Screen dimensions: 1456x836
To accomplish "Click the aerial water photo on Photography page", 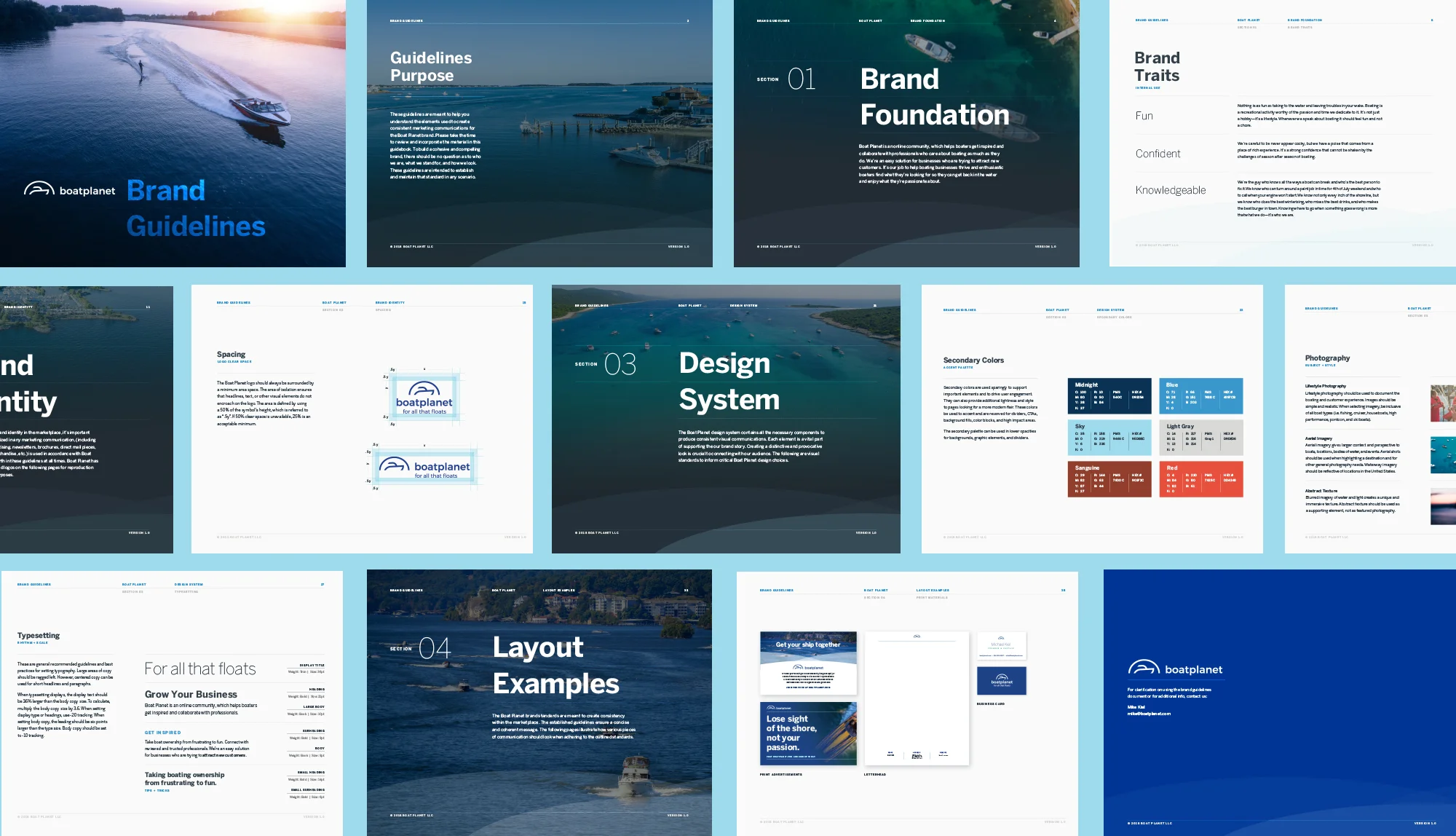I will [x=1443, y=455].
